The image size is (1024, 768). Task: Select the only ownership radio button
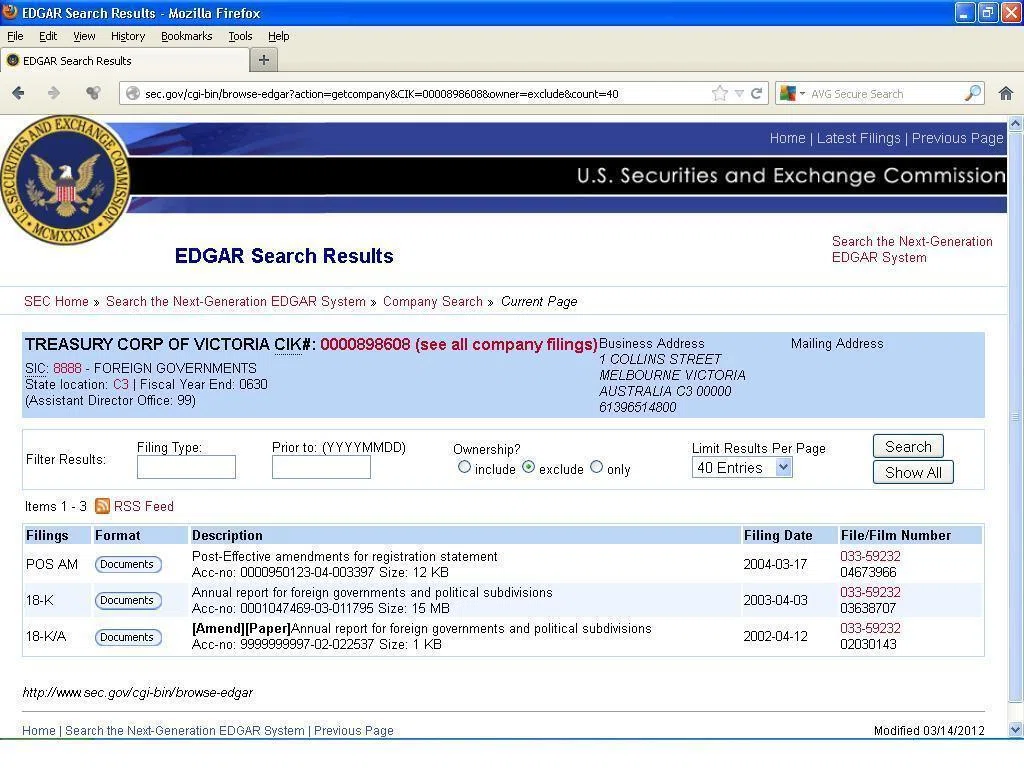(x=596, y=467)
